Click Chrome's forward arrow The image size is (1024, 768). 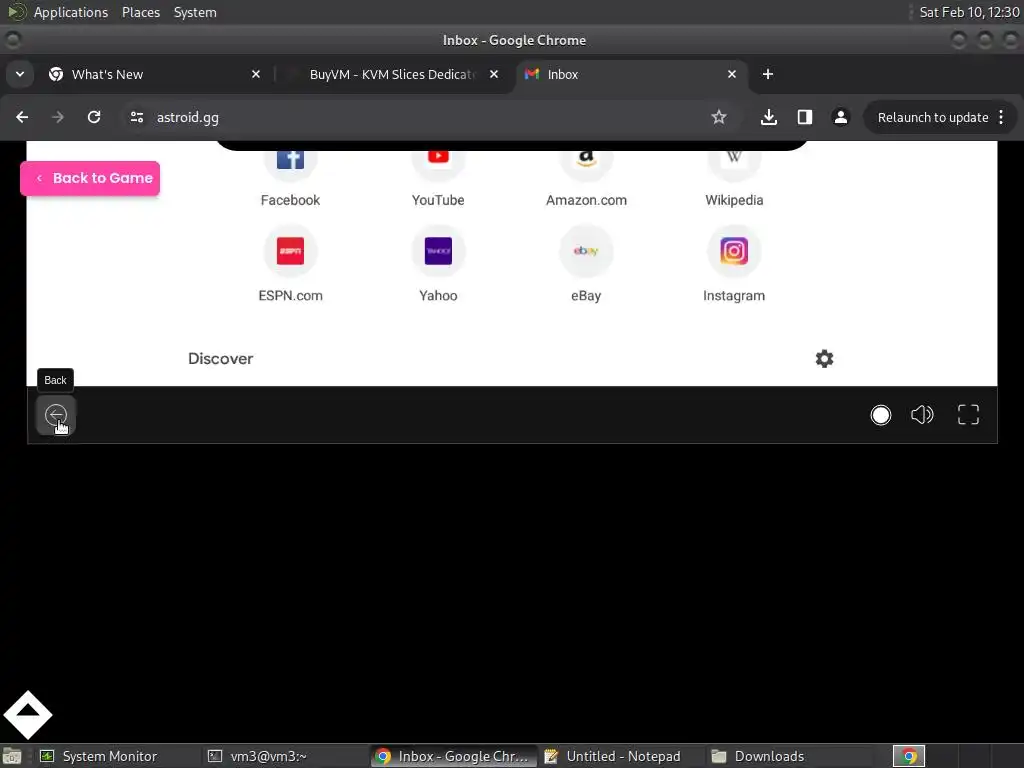coord(58,117)
